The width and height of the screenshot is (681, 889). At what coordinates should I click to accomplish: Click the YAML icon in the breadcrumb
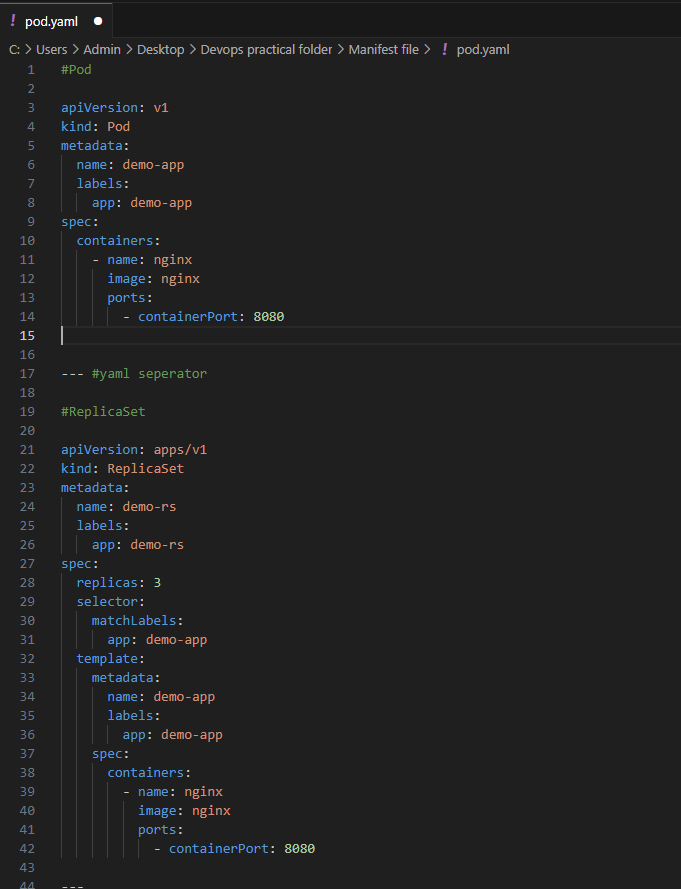tap(444, 50)
